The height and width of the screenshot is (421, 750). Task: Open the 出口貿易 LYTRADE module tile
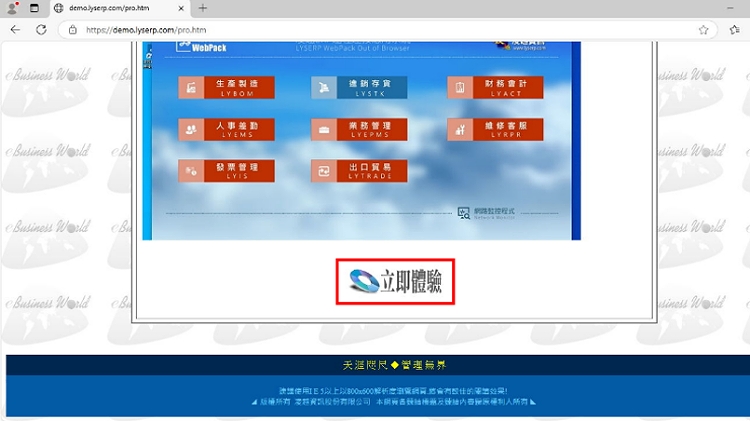(x=359, y=171)
